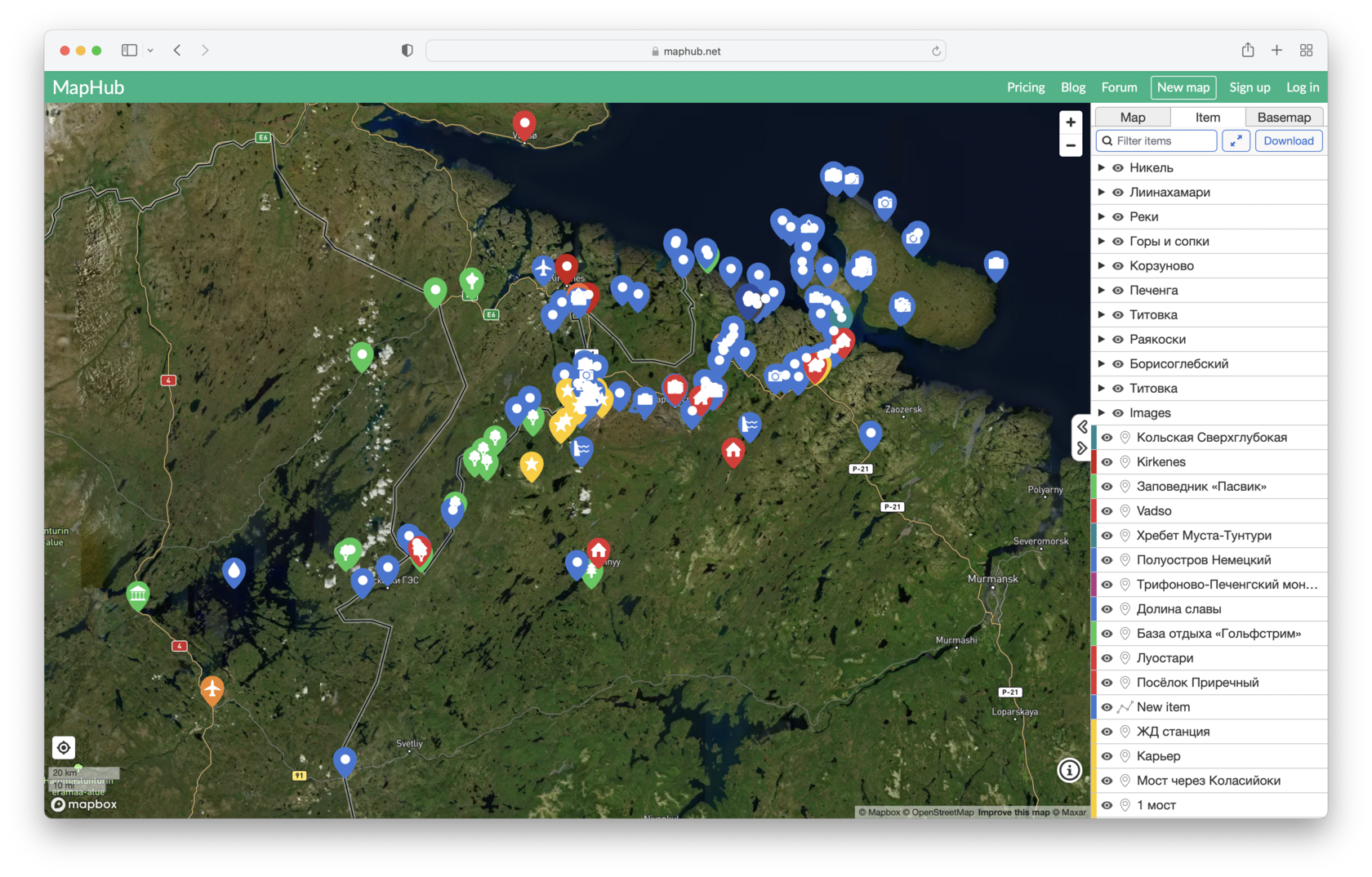This screenshot has height=877, width=1372.
Task: Select the blue water-drop marker
Action: 234,572
